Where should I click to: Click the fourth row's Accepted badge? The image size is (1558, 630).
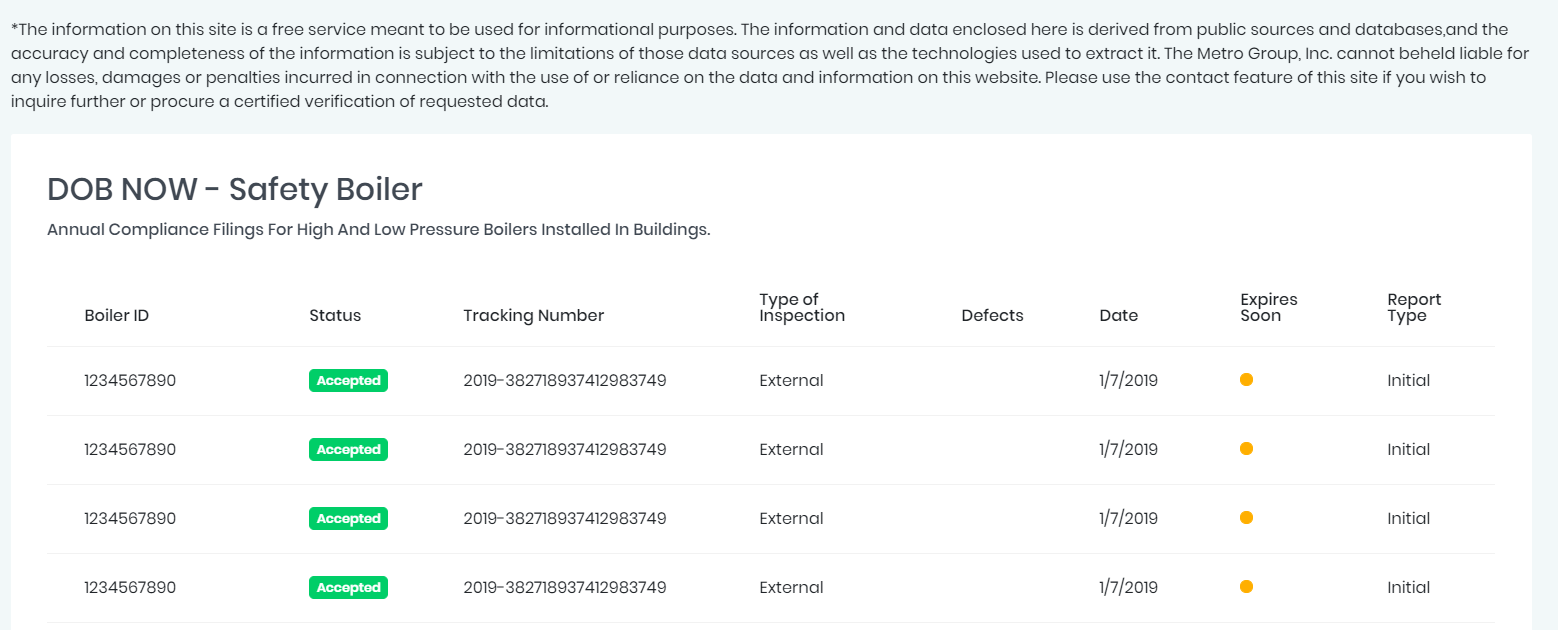click(x=348, y=588)
